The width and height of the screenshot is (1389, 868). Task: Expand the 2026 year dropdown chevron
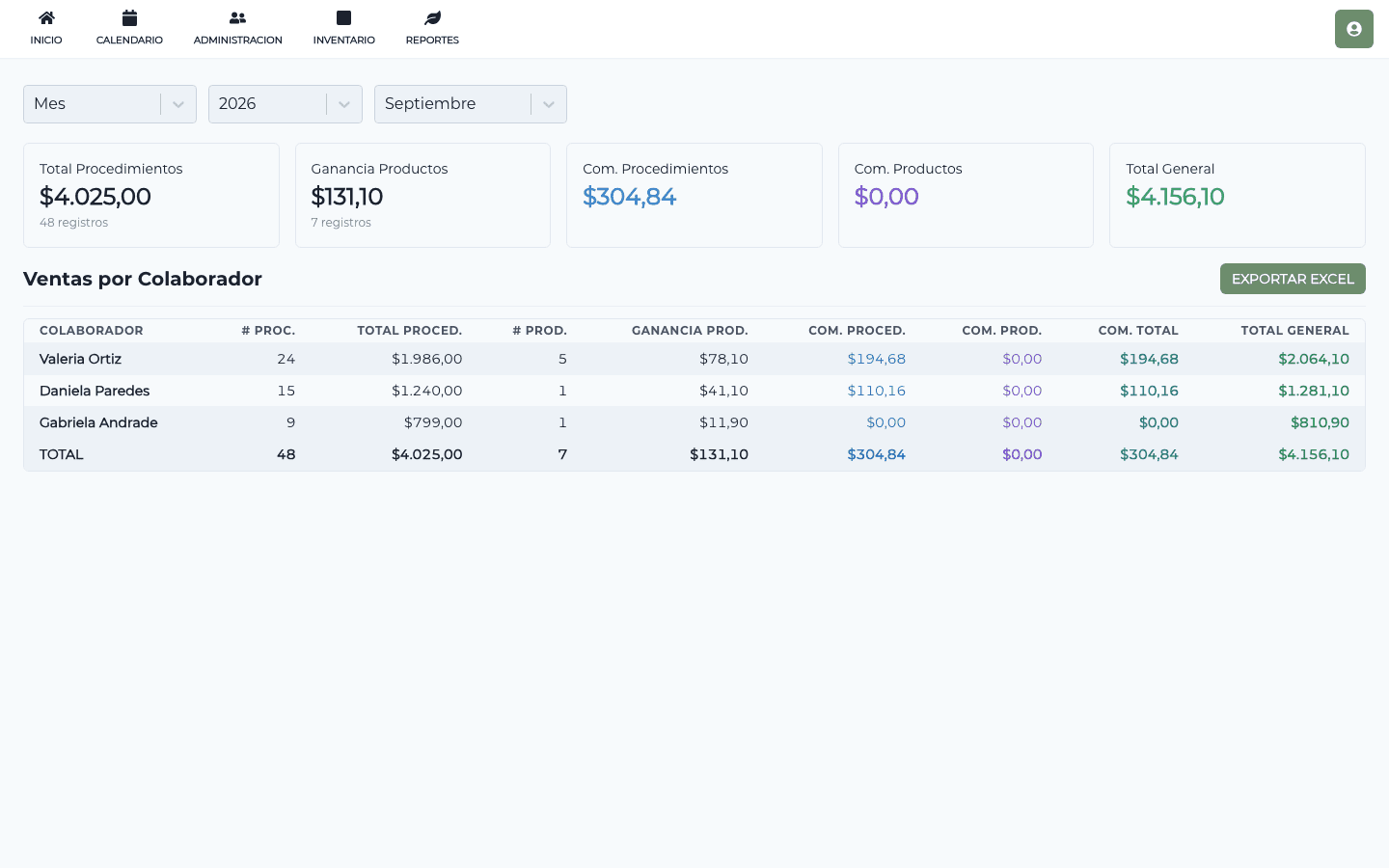(344, 104)
